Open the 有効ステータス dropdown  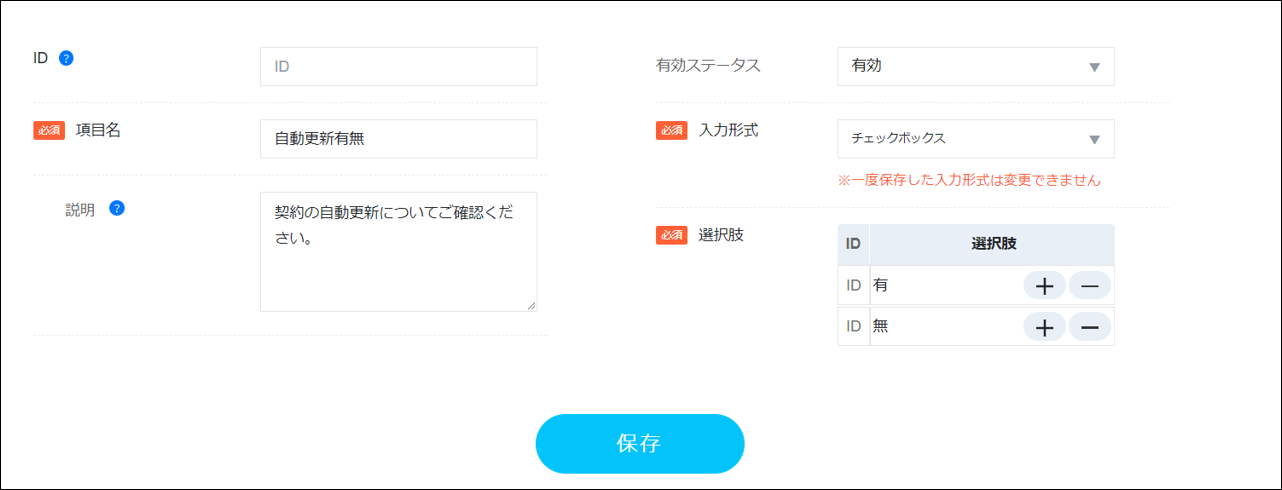(x=975, y=67)
